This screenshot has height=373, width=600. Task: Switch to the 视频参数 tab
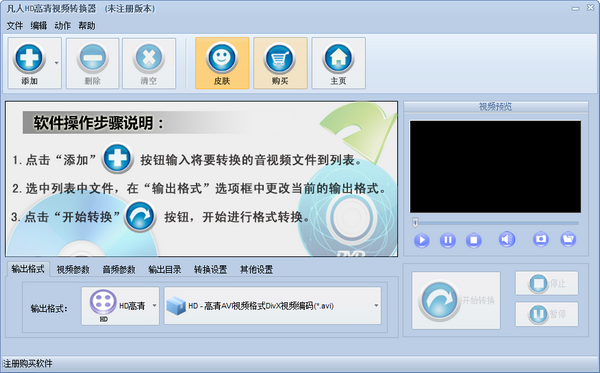click(x=73, y=269)
